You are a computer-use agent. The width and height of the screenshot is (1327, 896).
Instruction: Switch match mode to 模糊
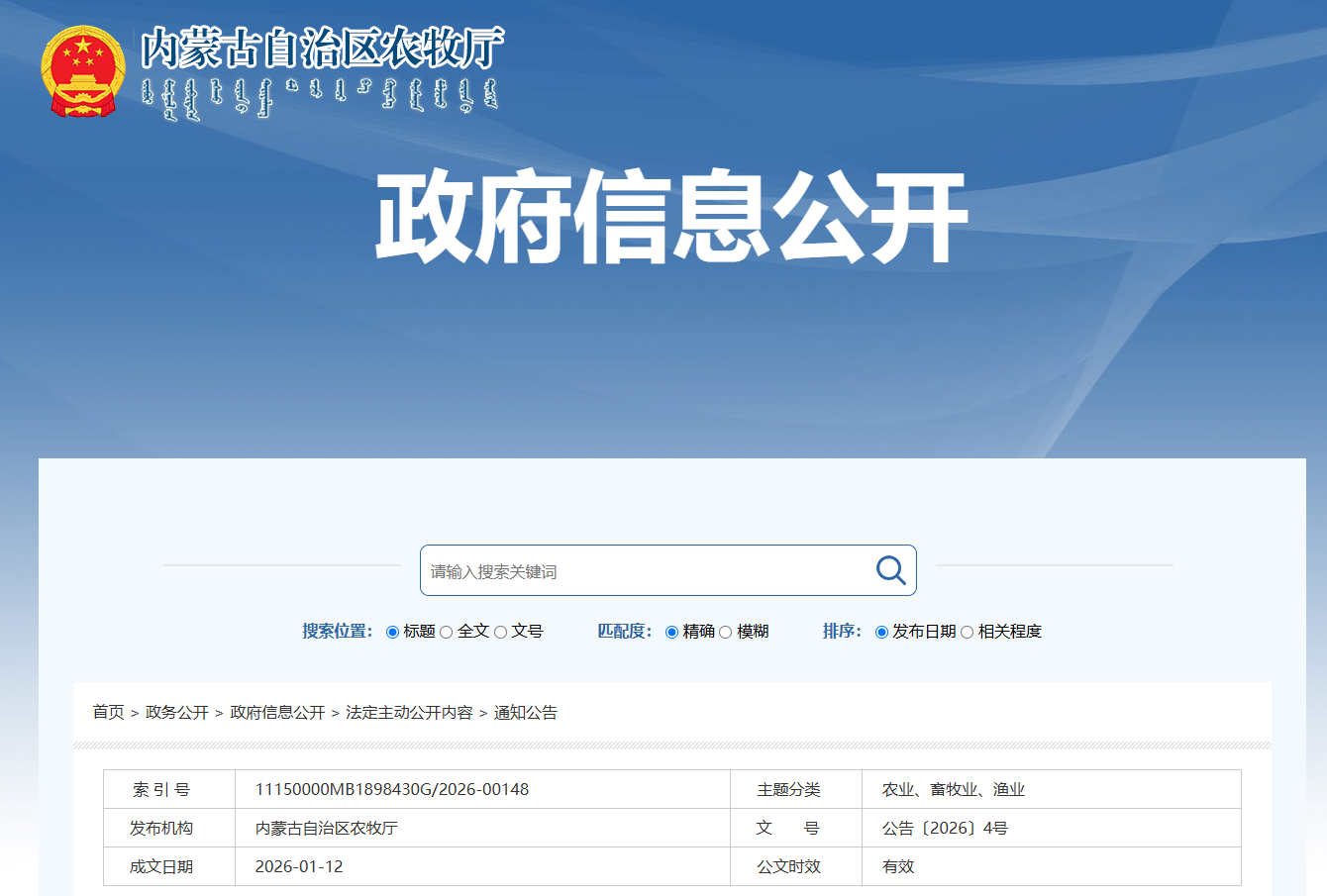[726, 632]
